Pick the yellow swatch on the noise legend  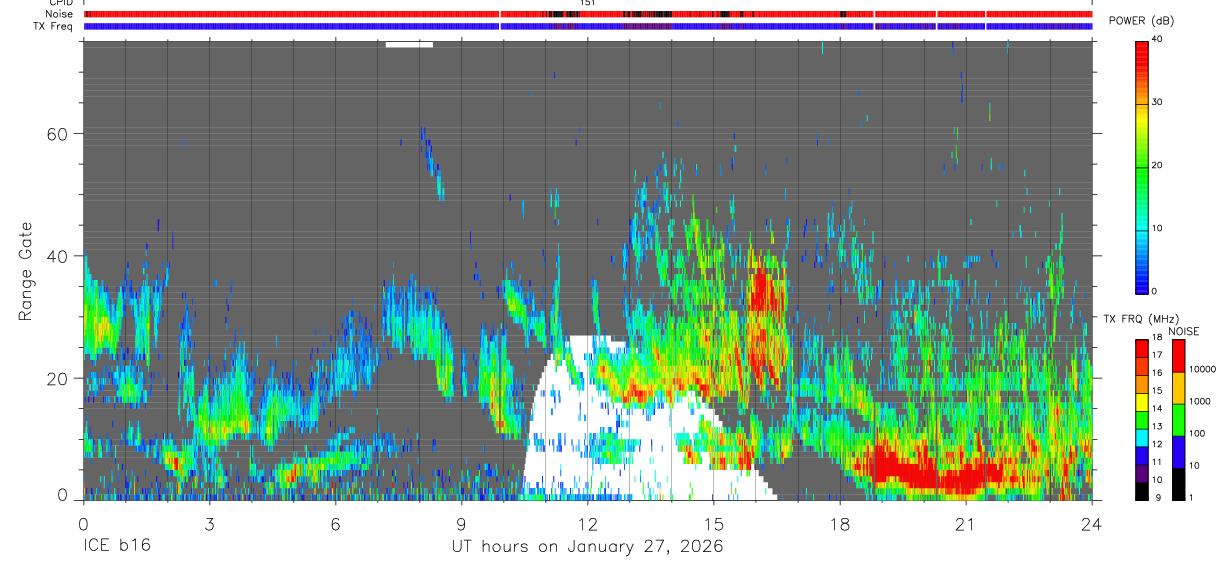pyautogui.click(x=1178, y=388)
